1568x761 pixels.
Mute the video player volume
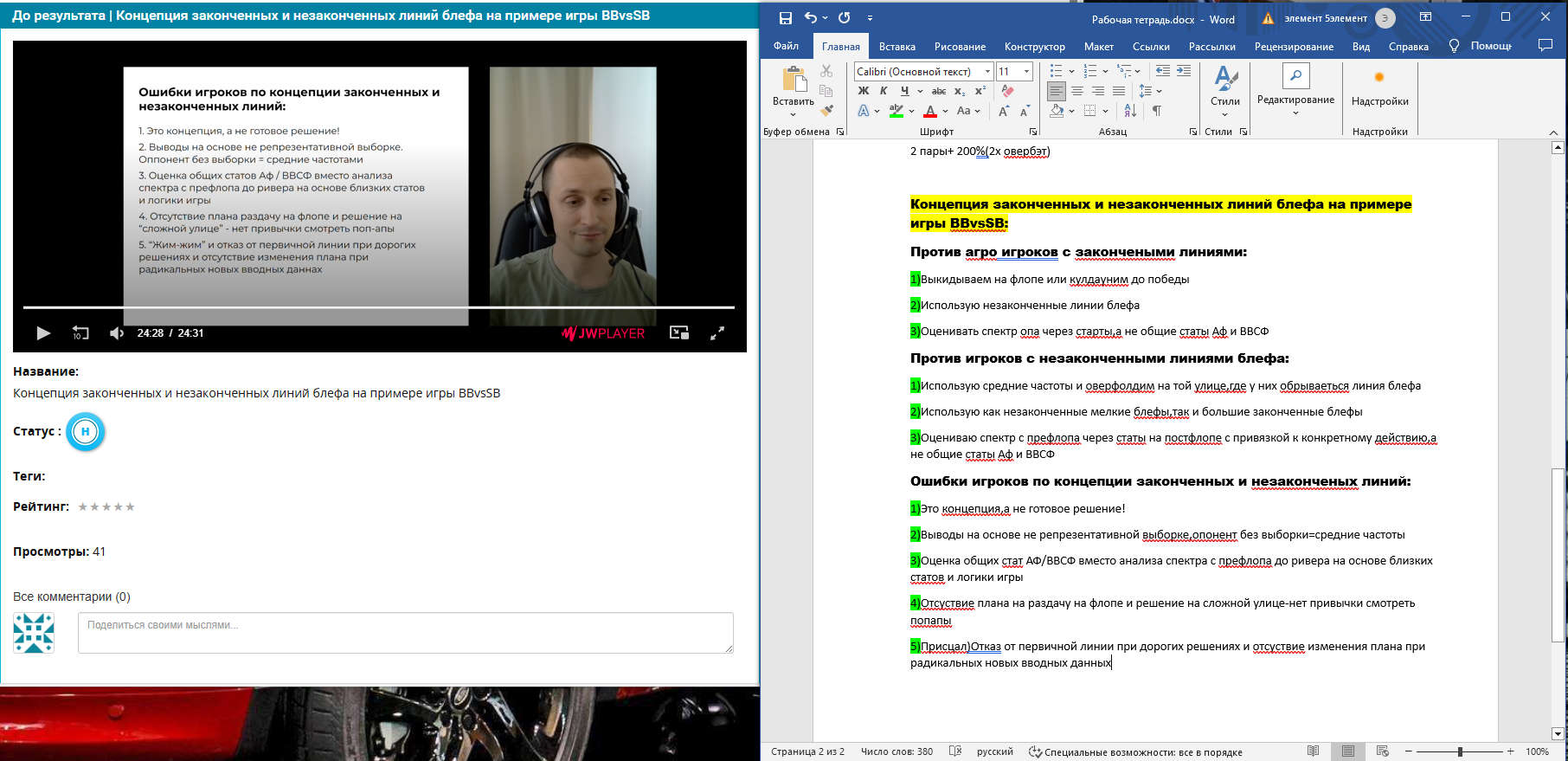(x=117, y=333)
